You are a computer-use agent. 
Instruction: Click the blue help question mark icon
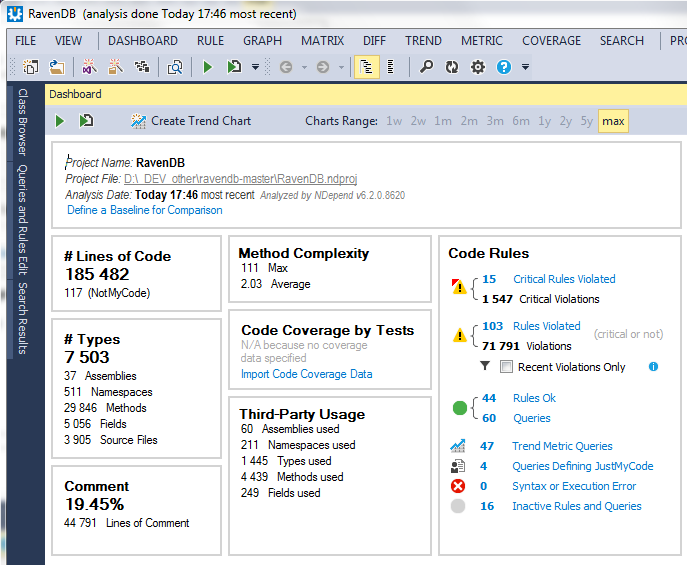[504, 67]
